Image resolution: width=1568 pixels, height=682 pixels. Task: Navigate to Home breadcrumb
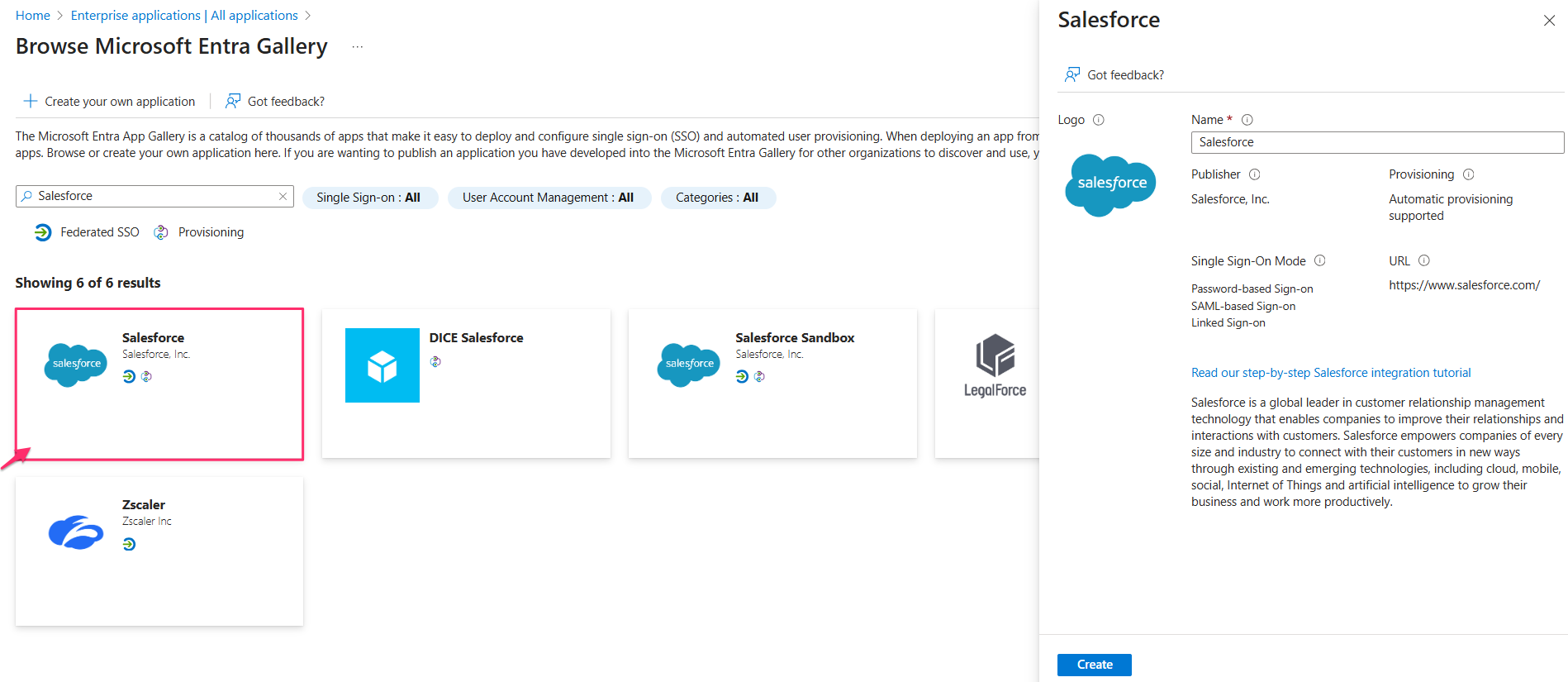pyautogui.click(x=33, y=16)
